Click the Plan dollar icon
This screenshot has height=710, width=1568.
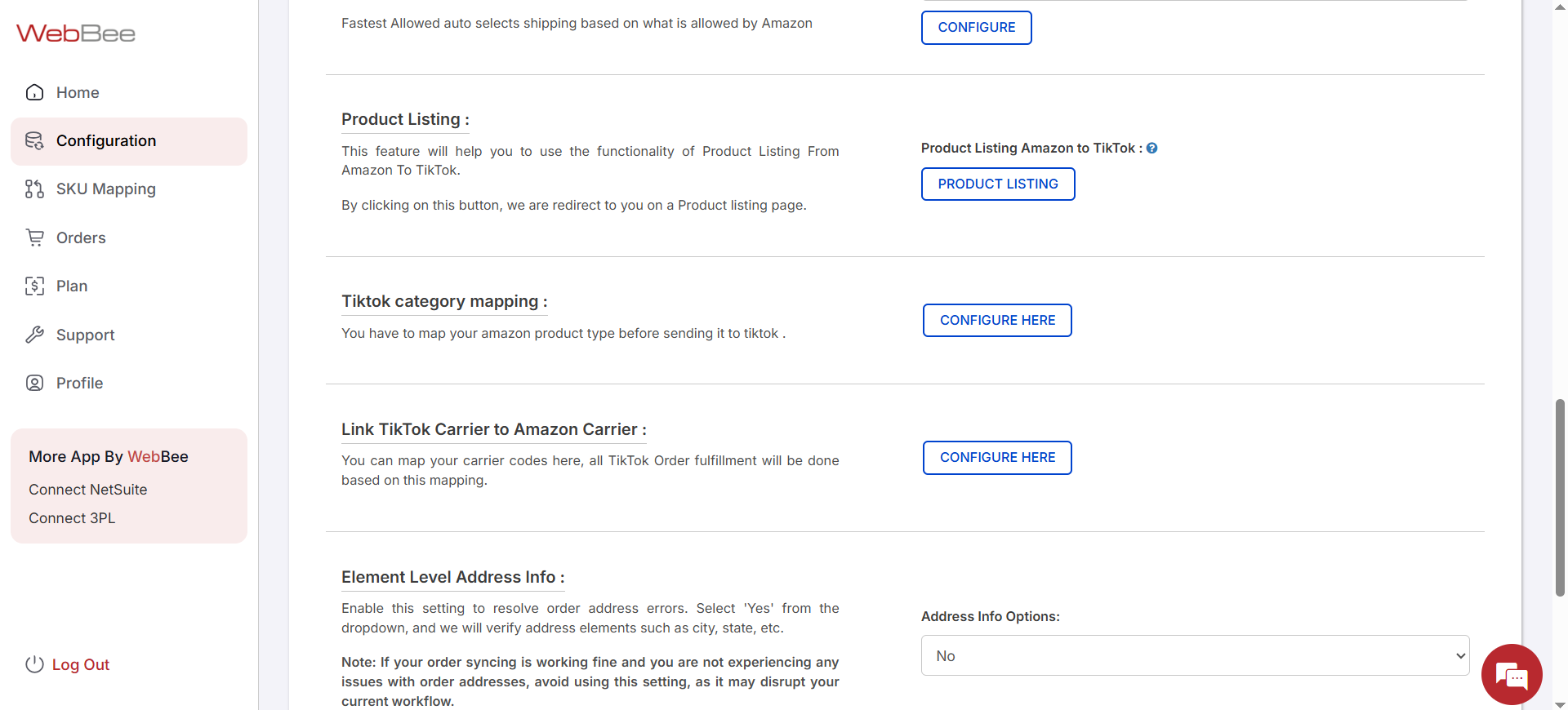(34, 286)
